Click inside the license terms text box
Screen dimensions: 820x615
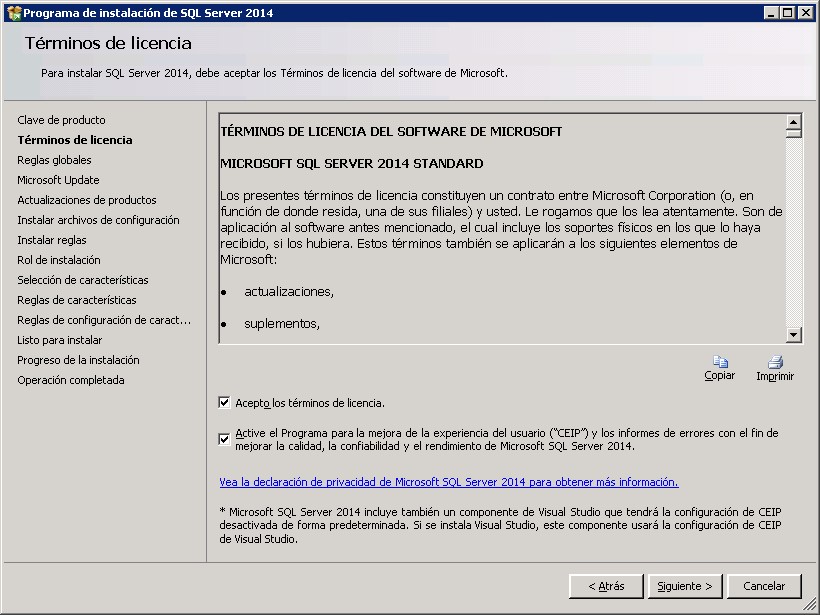500,250
